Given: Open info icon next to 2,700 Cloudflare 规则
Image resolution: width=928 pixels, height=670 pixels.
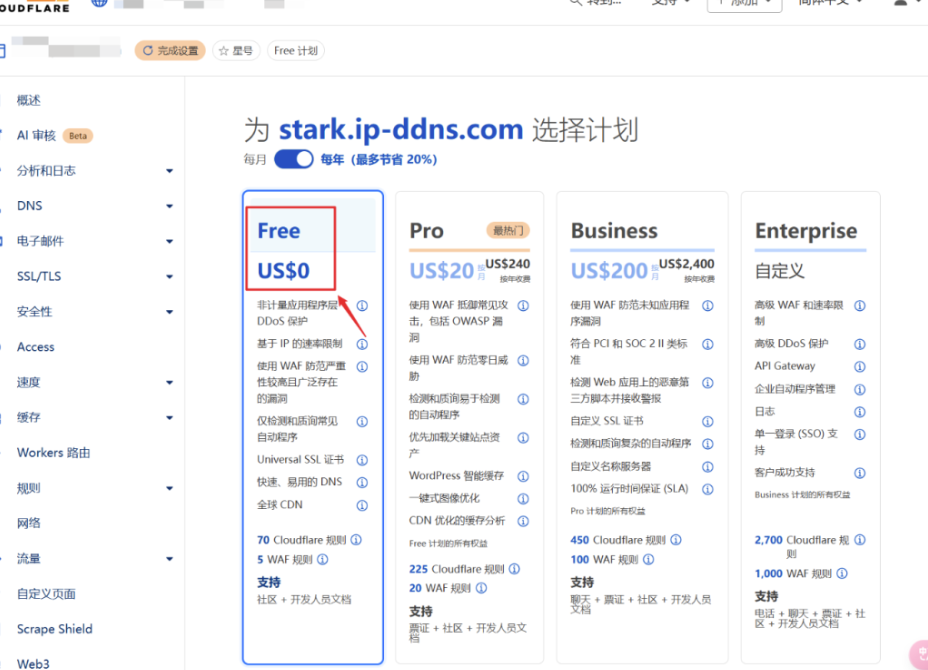Looking at the screenshot, I should (860, 540).
